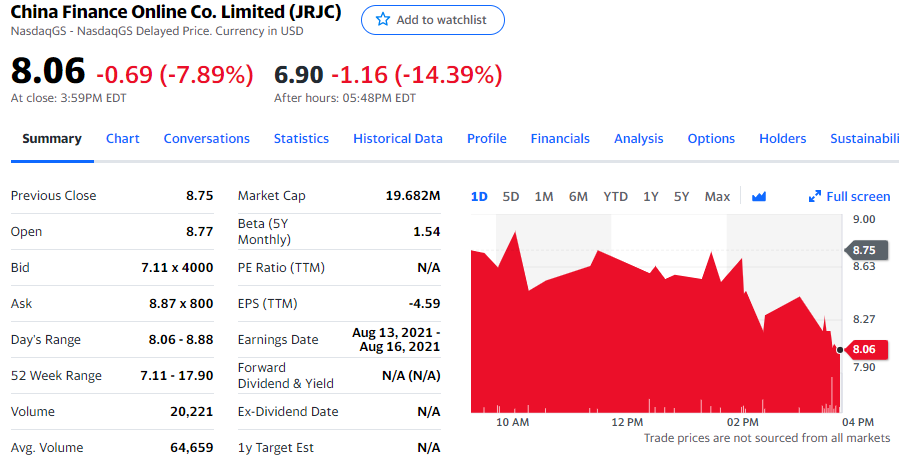Open the Chart tab
Screen dimensions: 899x466
click(123, 139)
